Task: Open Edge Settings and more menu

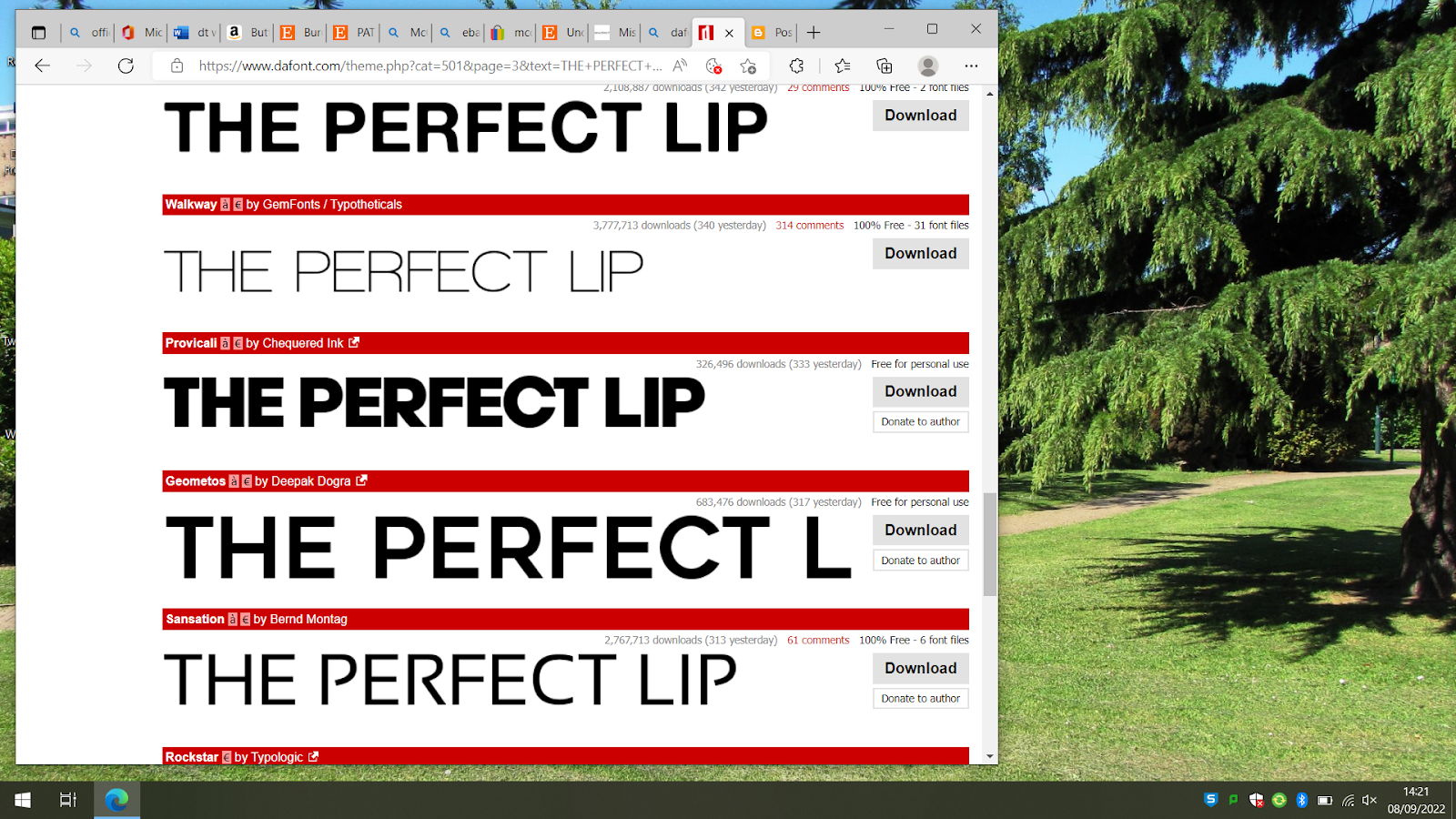Action: coord(971,66)
